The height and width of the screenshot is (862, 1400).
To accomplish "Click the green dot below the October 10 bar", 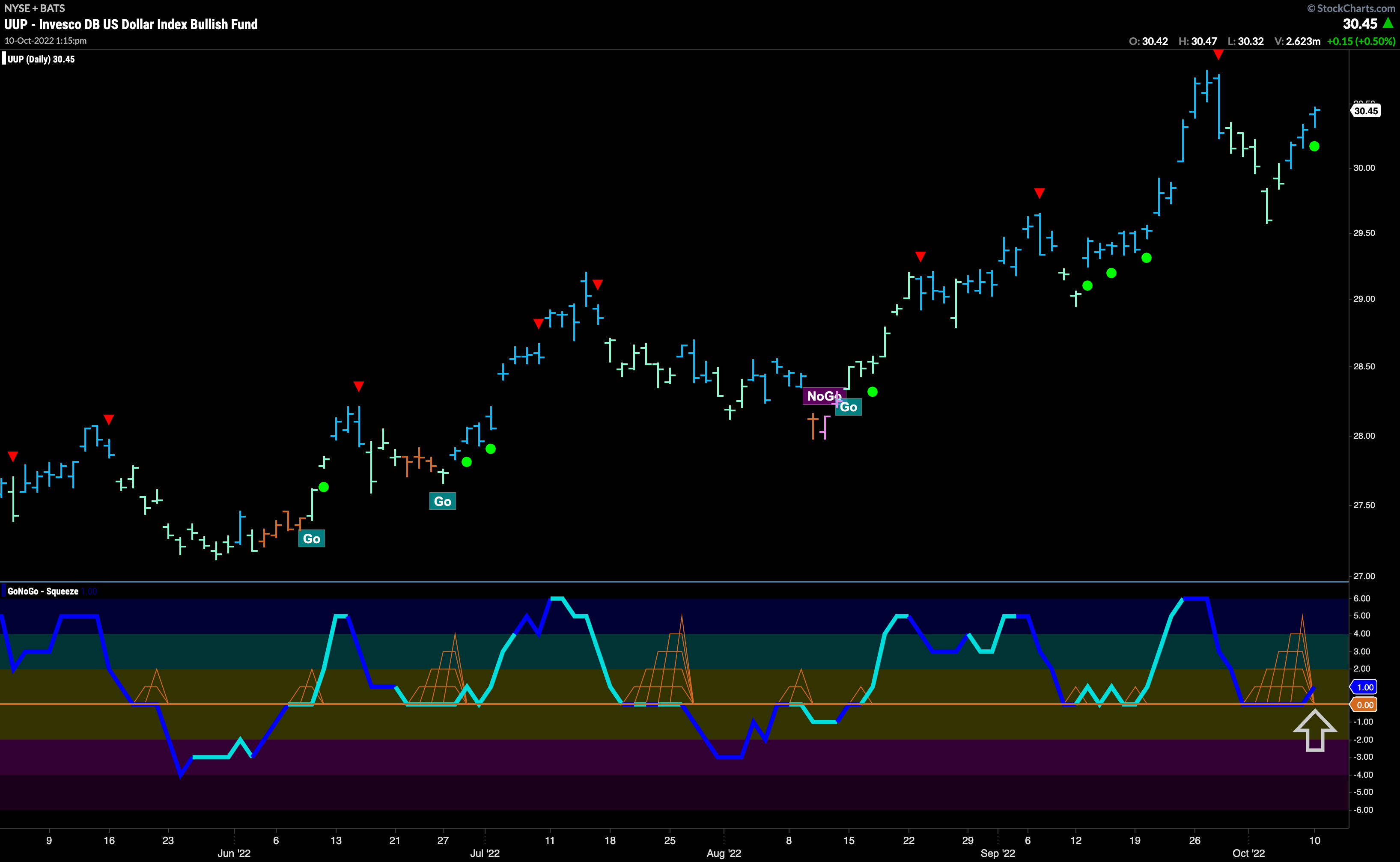I will pyautogui.click(x=1314, y=146).
